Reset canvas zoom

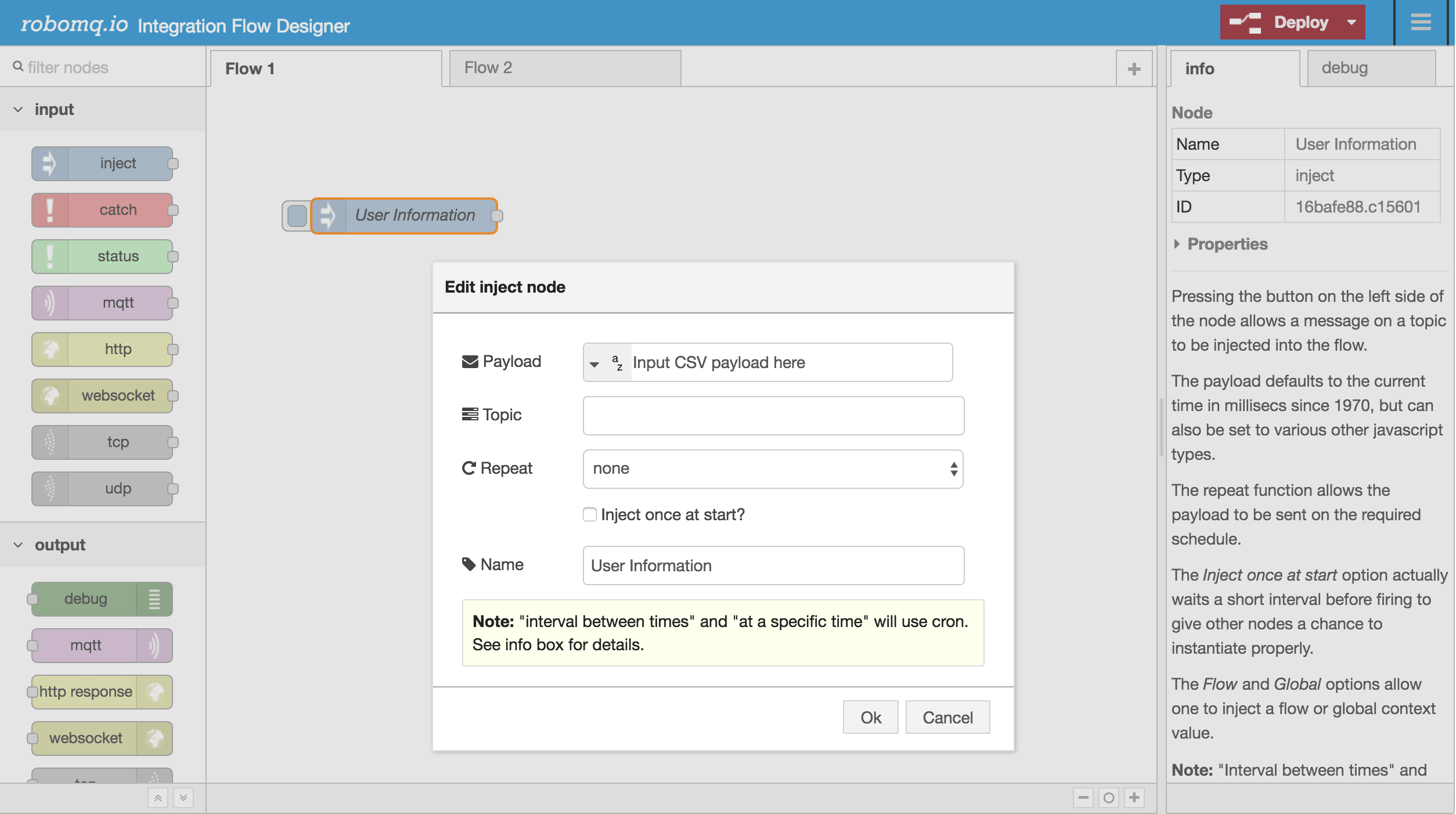click(1109, 798)
